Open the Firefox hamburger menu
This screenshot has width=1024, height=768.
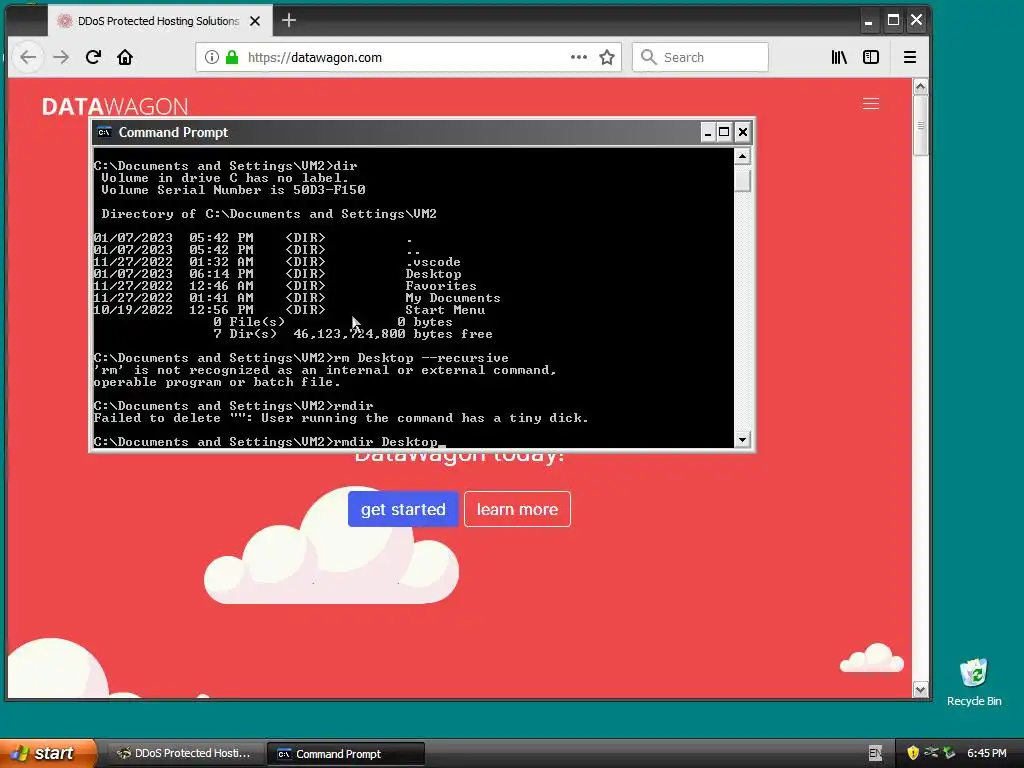coord(910,57)
